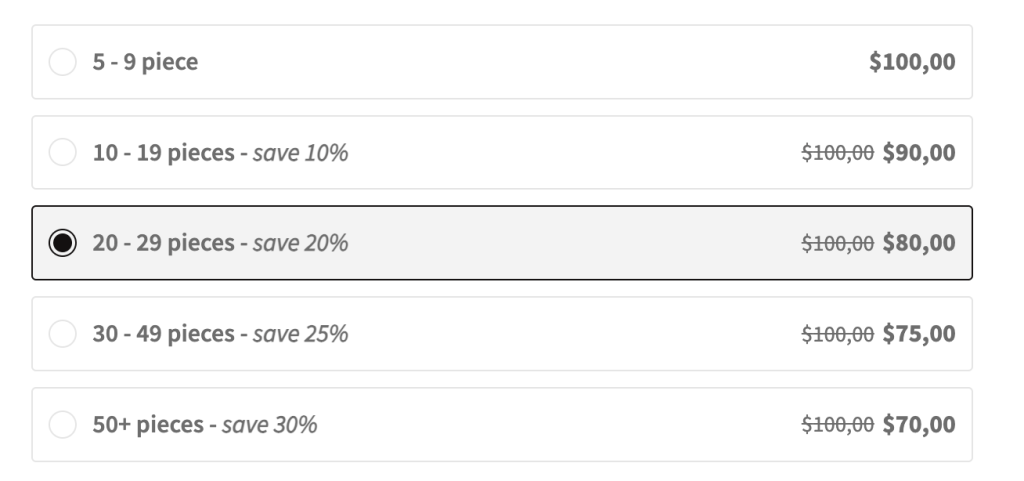
Task: Click the $90,00 discounted price
Action: (919, 153)
